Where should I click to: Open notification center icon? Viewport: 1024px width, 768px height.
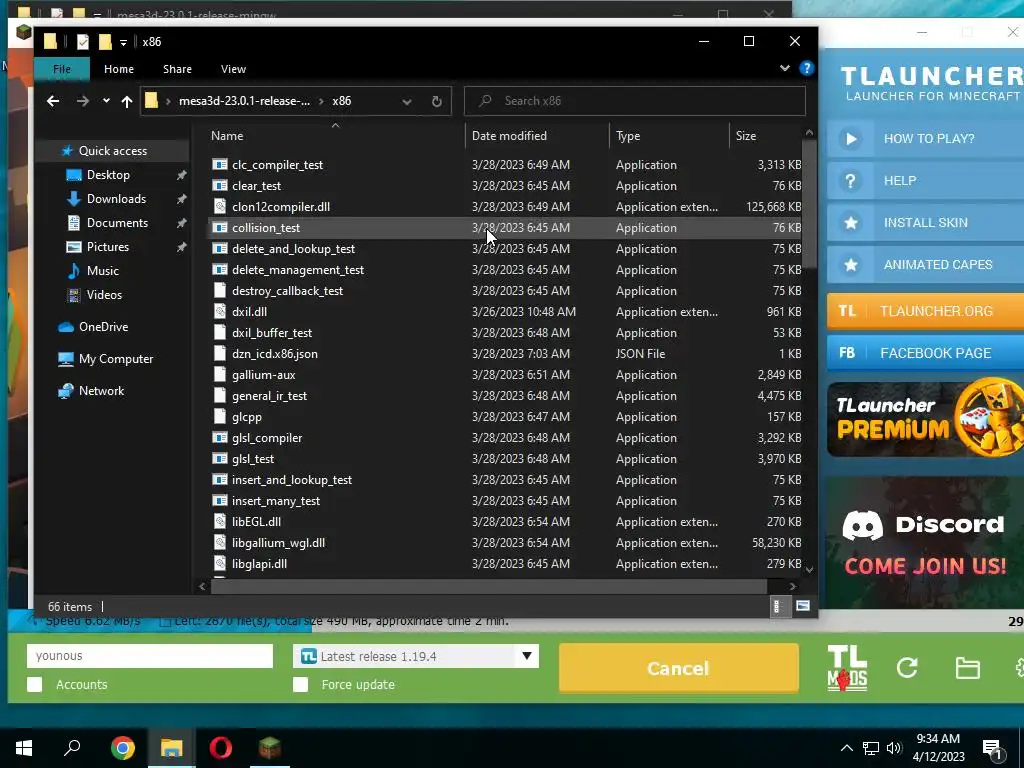pos(993,749)
